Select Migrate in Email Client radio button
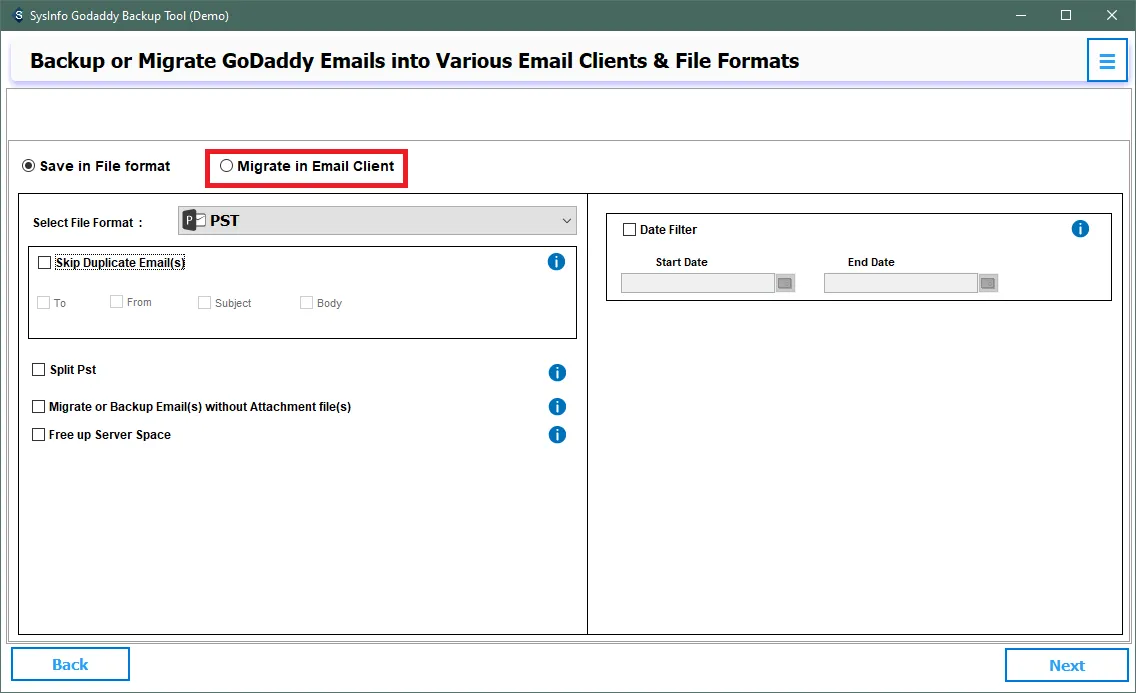This screenshot has height=693, width=1136. [x=227, y=166]
